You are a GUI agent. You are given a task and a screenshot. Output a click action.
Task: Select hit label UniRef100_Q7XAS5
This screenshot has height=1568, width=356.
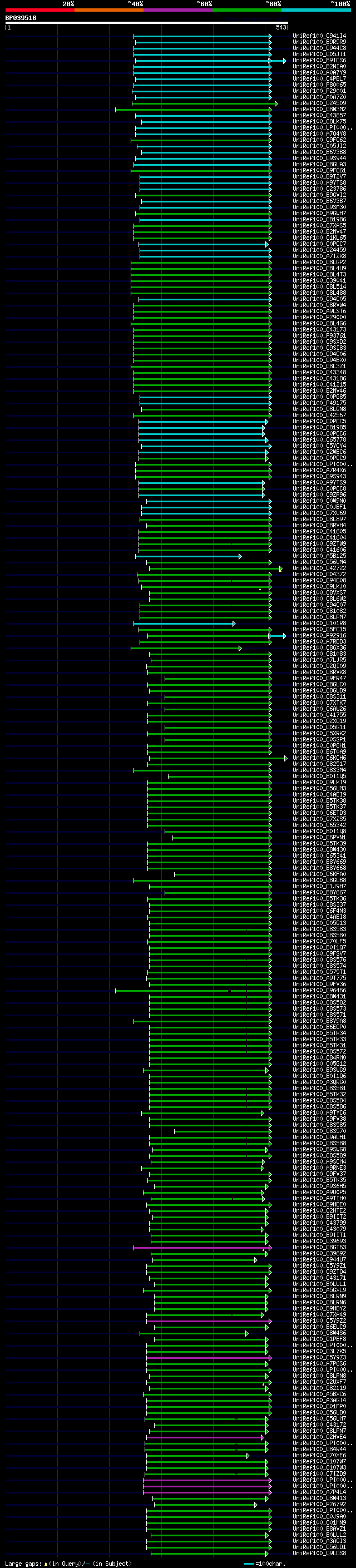click(319, 226)
